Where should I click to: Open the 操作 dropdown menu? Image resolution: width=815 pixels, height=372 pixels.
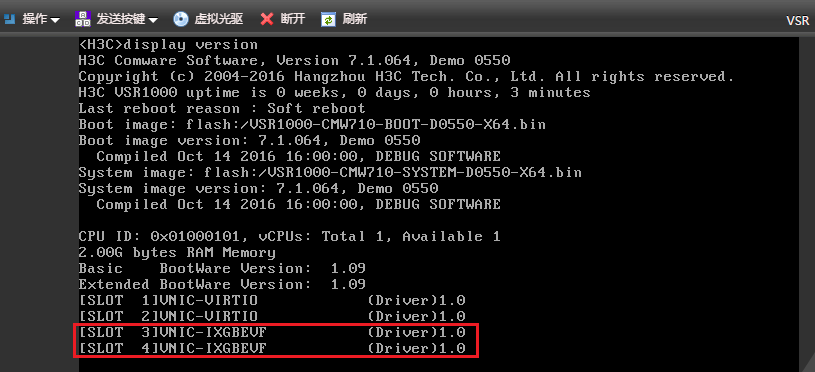pyautogui.click(x=41, y=19)
